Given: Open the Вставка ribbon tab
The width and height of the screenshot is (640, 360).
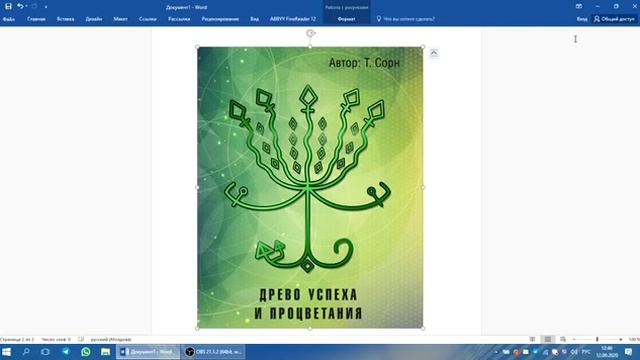Looking at the screenshot, I should (65, 19).
